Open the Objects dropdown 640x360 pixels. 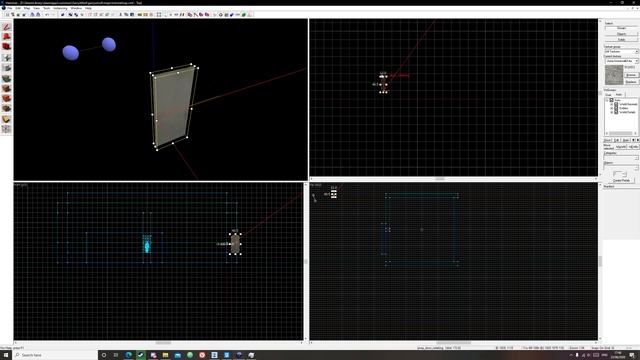pos(621,167)
